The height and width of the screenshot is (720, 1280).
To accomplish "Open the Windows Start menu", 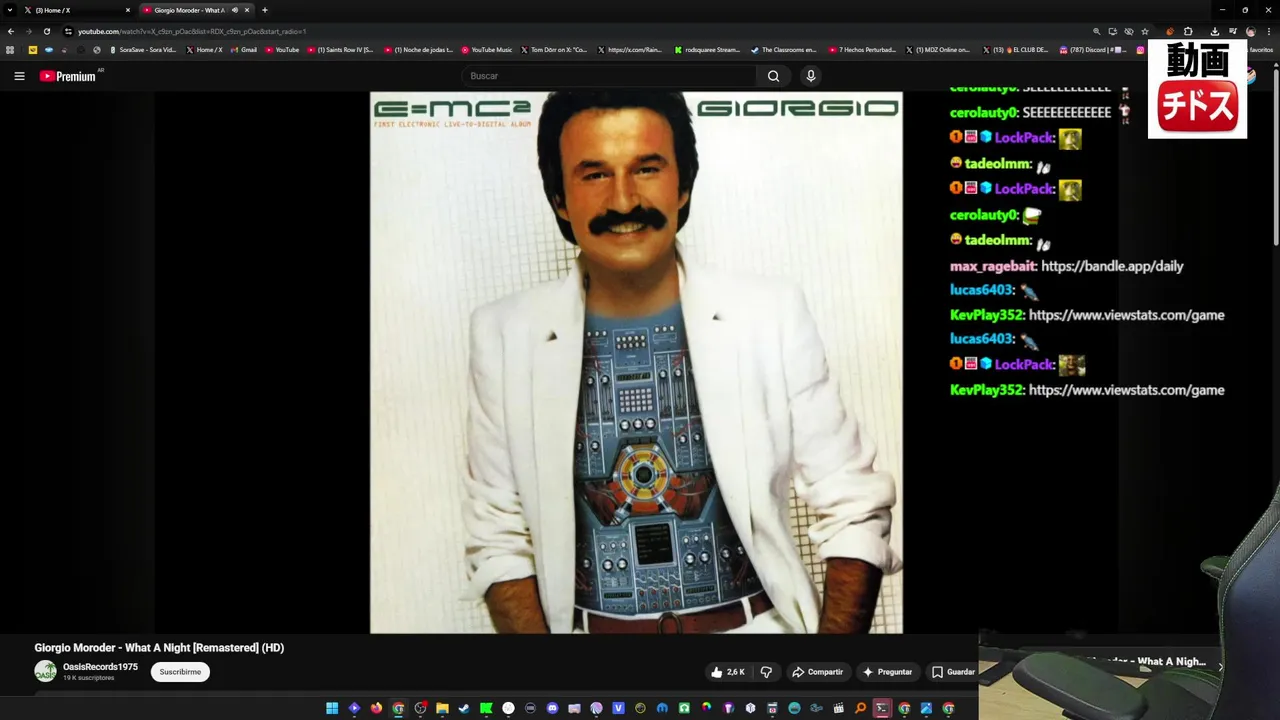I will [x=332, y=708].
